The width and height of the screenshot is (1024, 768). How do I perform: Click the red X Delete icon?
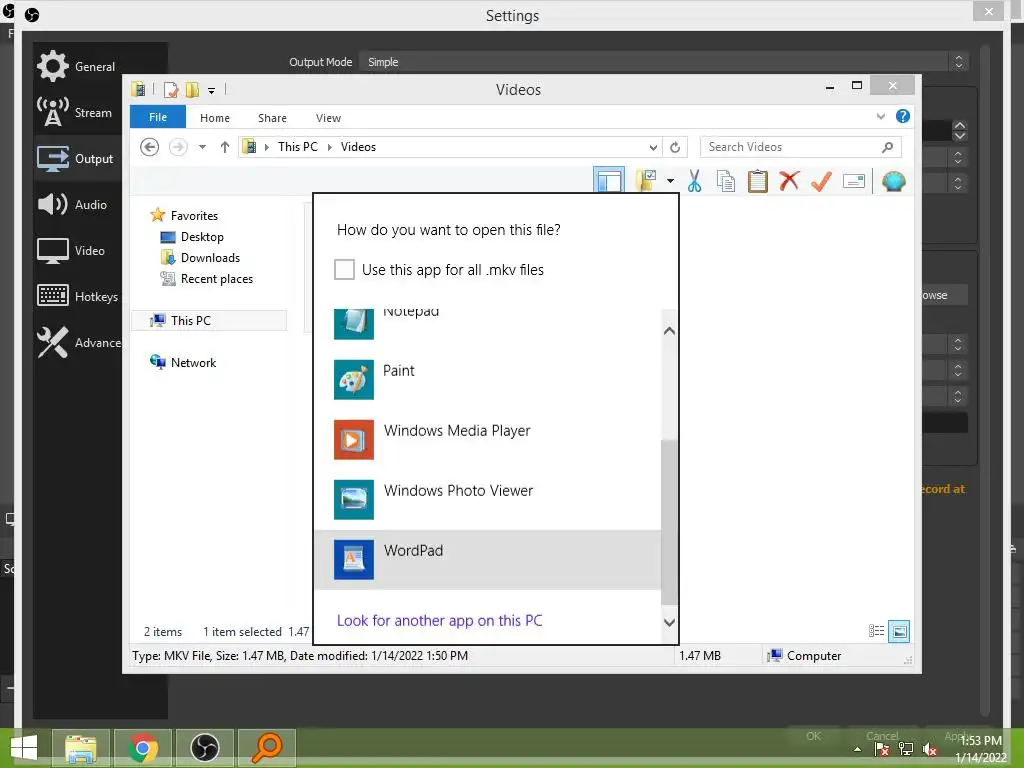coord(790,181)
